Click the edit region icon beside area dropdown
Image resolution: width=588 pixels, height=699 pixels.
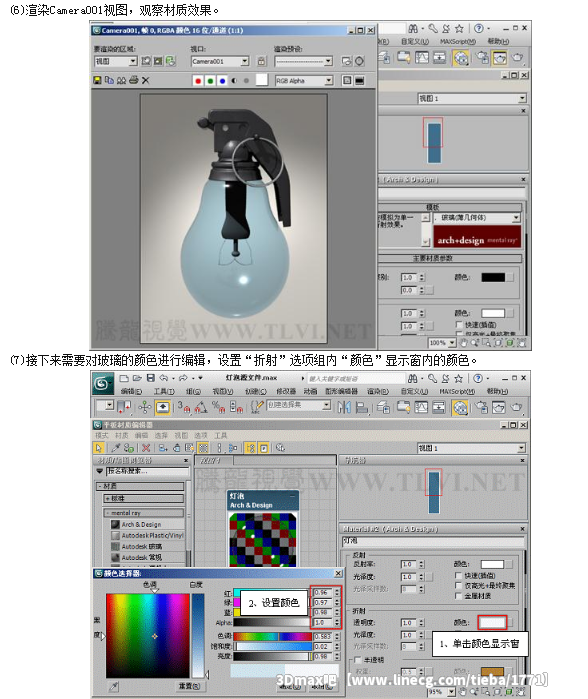tap(146, 61)
